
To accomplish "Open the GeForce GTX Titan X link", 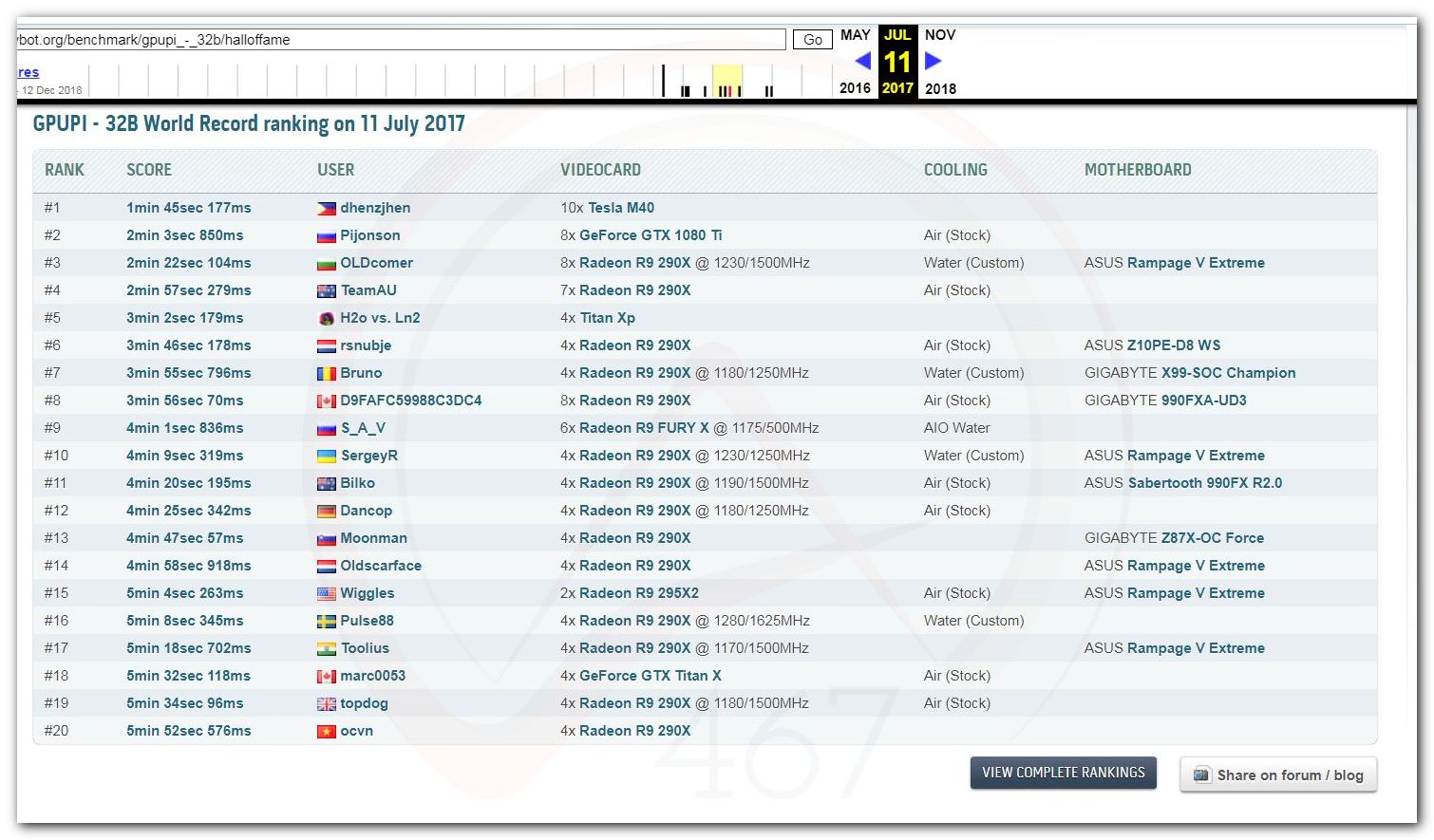I will pyautogui.click(x=651, y=676).
